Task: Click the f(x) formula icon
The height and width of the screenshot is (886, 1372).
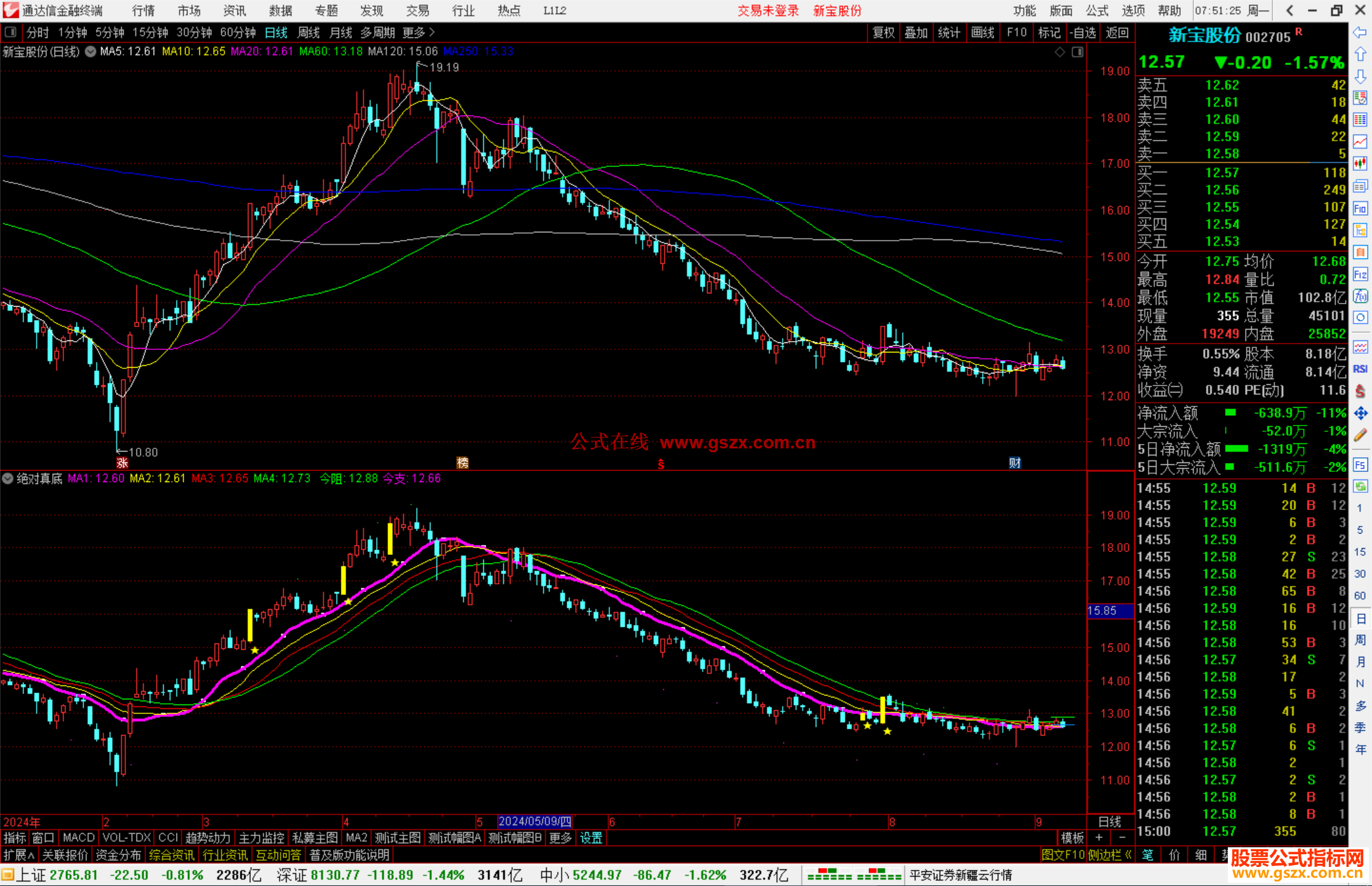Action: point(1360,296)
